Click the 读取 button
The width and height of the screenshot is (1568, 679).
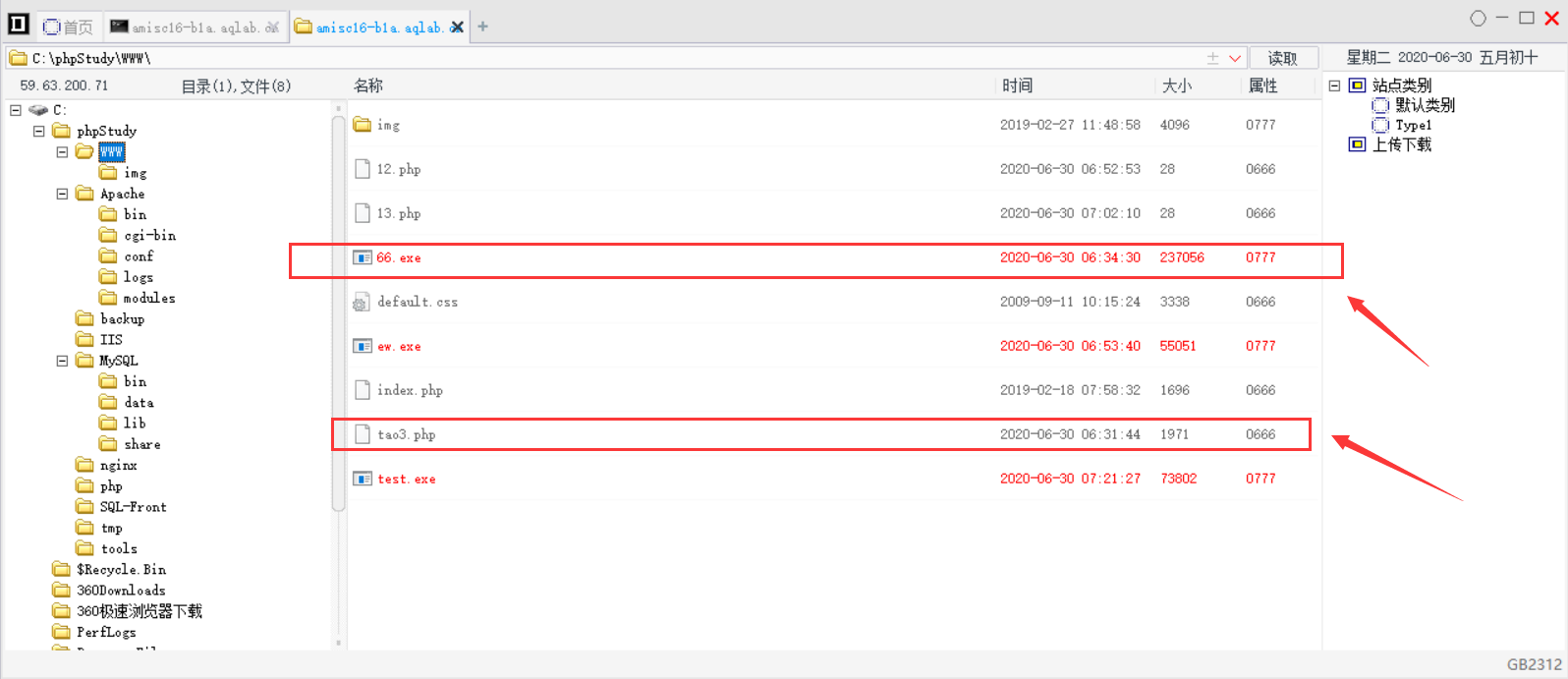tap(1283, 58)
